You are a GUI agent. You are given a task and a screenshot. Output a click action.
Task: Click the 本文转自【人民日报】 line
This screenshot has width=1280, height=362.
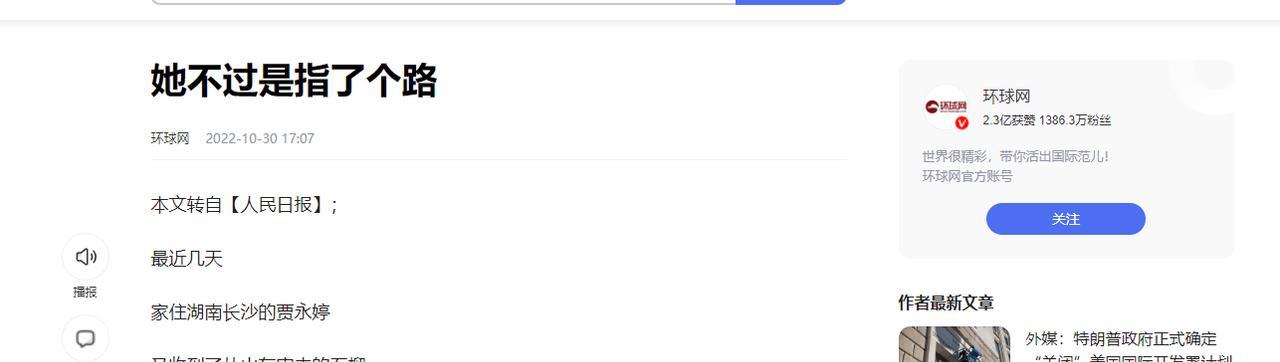pyautogui.click(x=245, y=205)
